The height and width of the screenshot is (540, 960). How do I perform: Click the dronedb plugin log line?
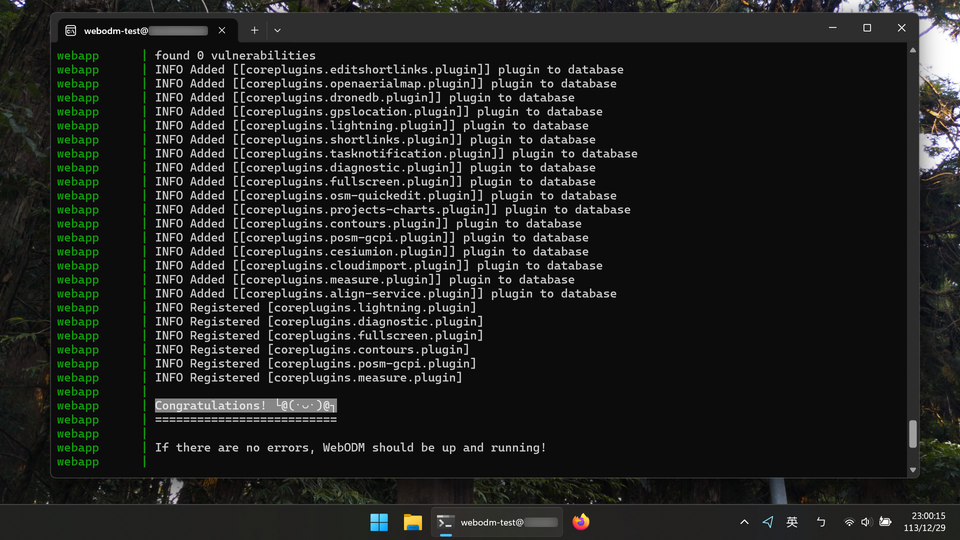(365, 98)
